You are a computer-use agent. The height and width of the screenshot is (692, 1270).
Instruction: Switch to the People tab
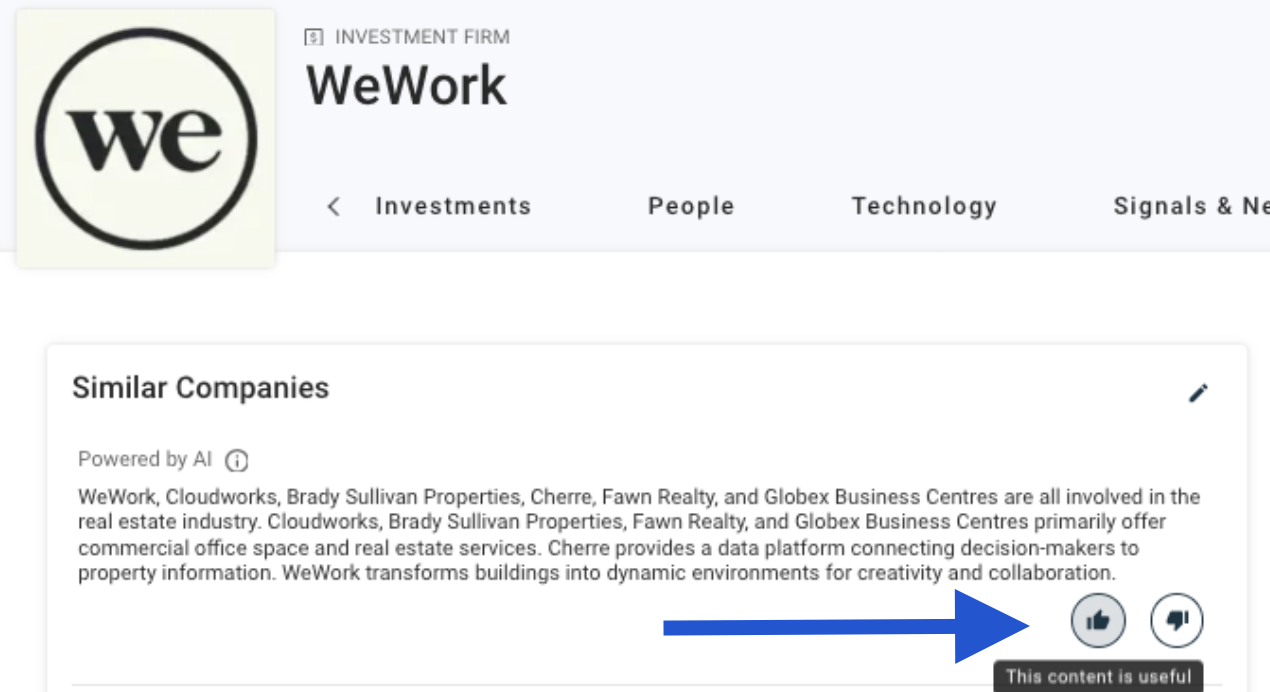click(691, 206)
